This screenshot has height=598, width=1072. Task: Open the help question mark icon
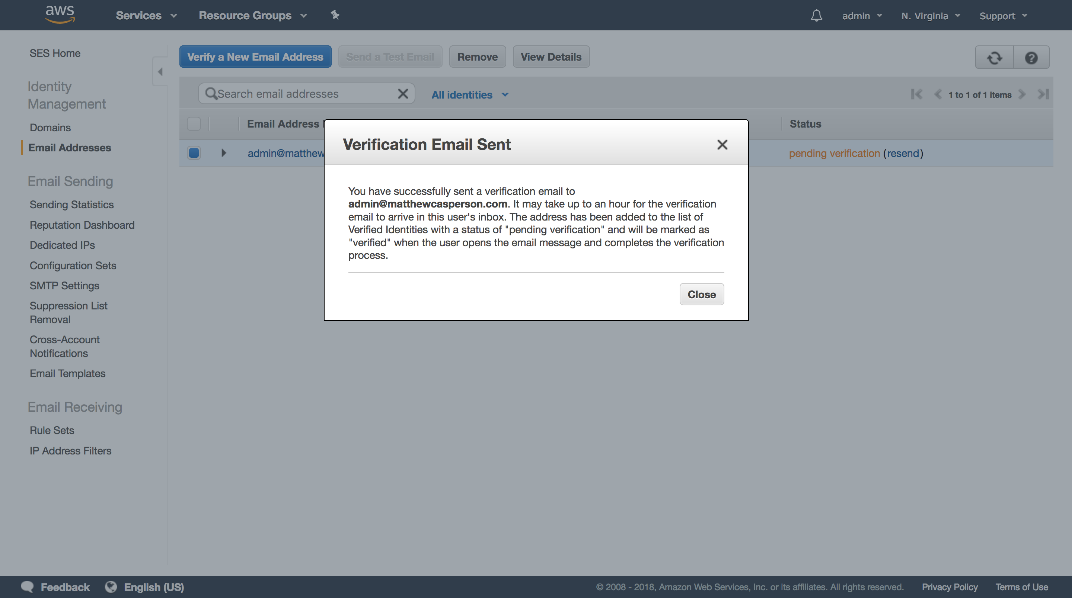[1031, 57]
